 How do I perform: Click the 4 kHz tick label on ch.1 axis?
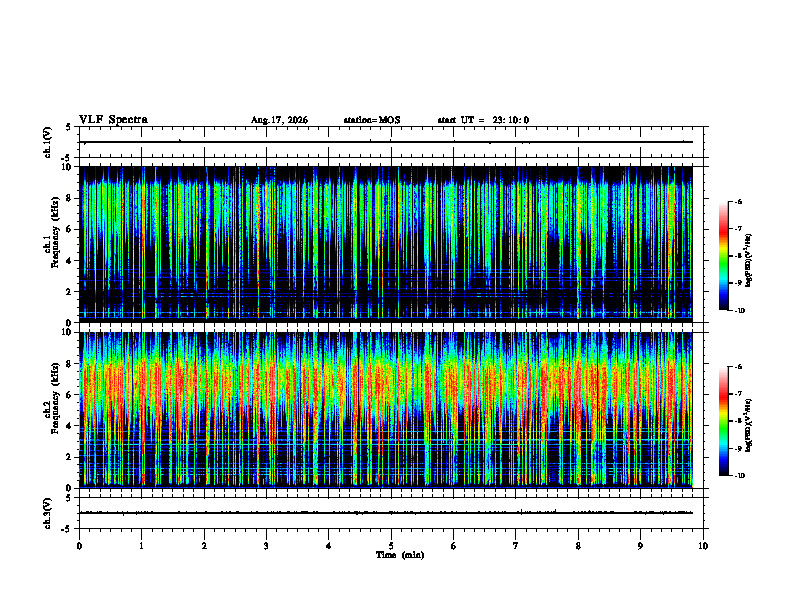71,261
